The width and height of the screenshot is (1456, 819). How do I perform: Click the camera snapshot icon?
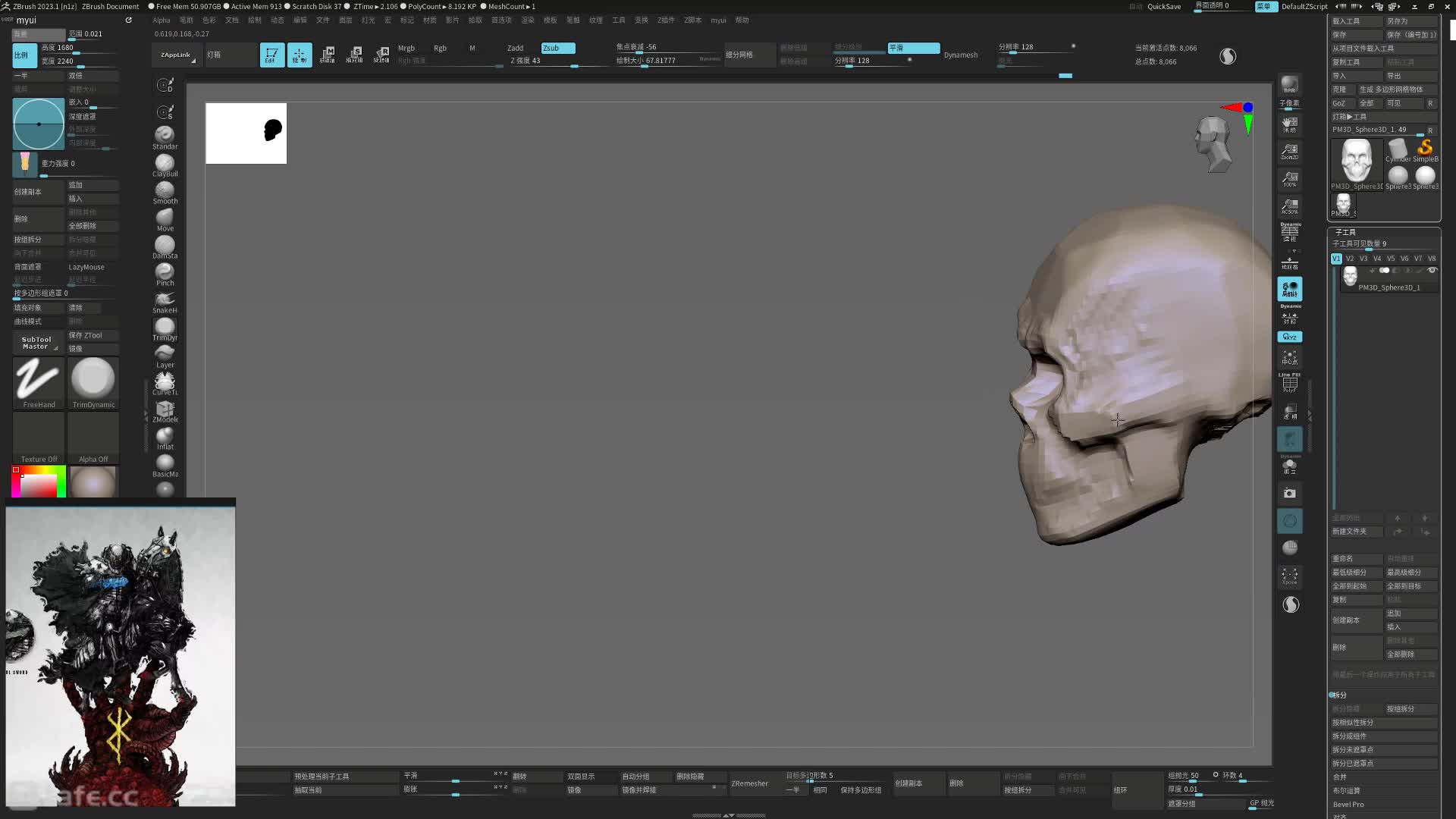point(1289,493)
